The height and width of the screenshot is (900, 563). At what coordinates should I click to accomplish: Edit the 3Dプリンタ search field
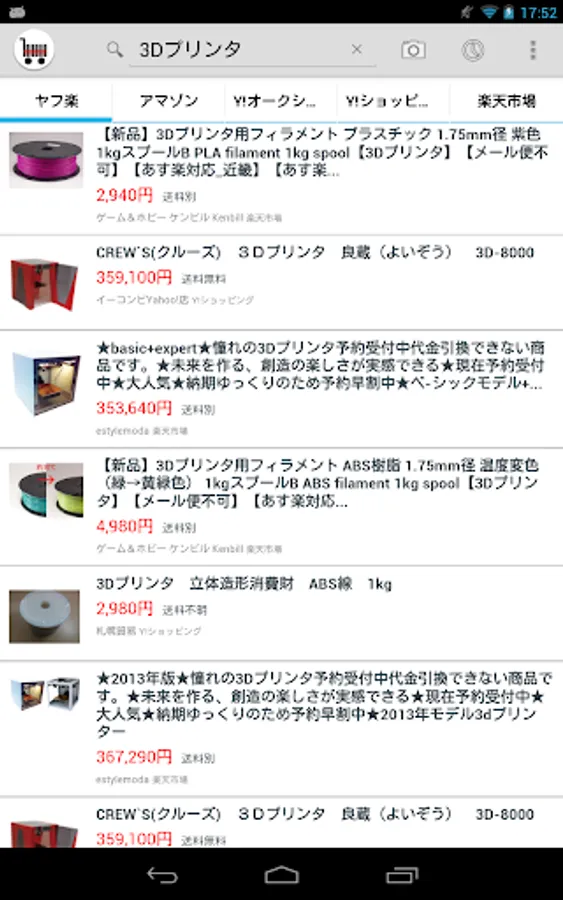(x=241, y=50)
